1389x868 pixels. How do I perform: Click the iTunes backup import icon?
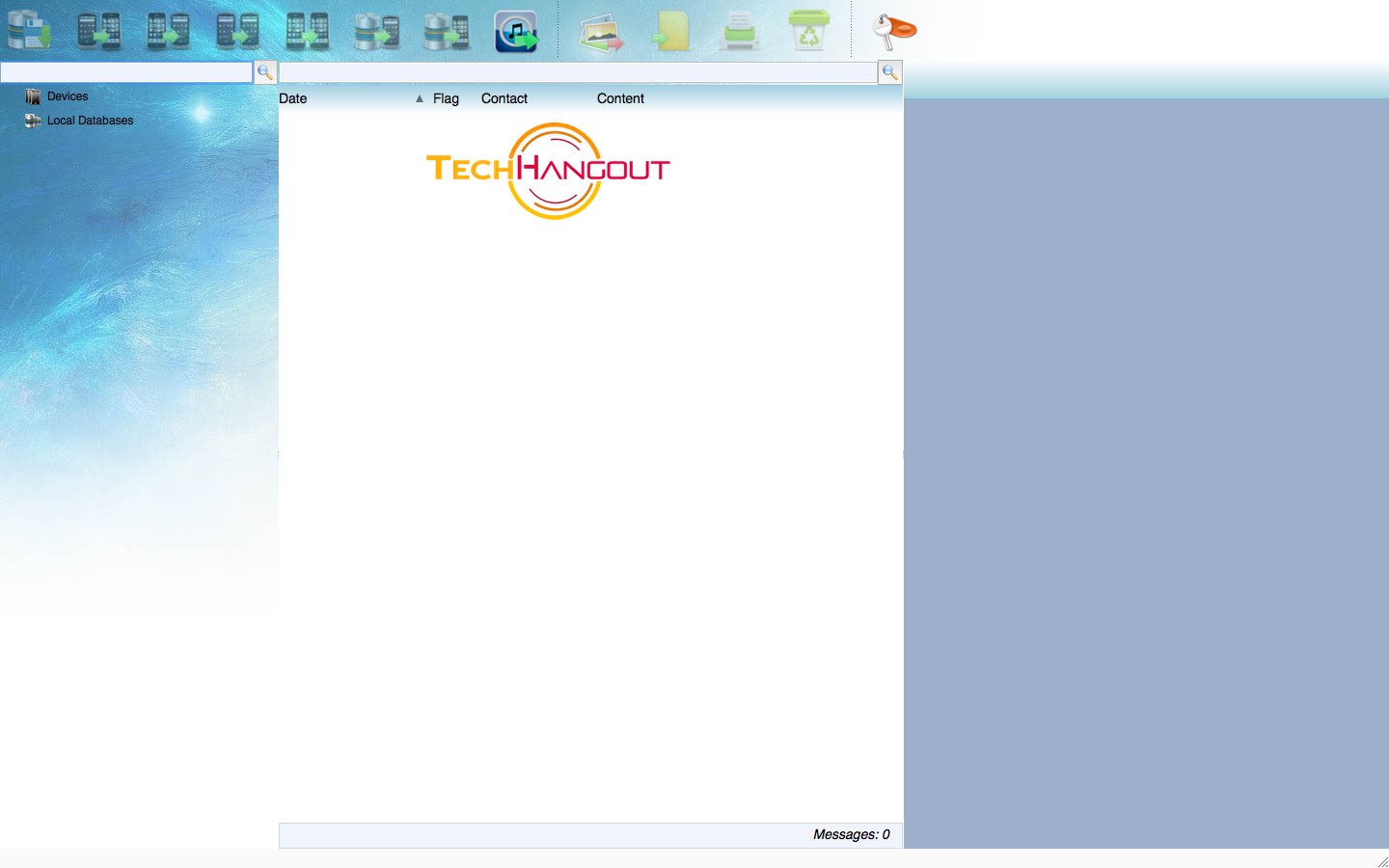[x=516, y=32]
